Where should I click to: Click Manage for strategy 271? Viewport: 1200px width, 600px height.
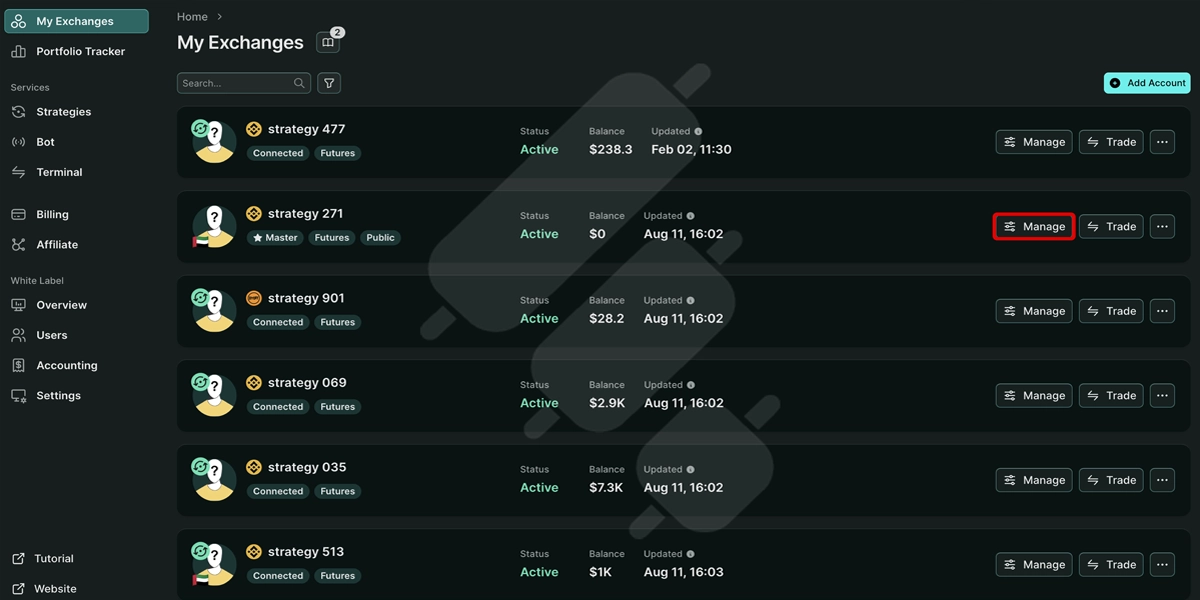point(1034,226)
